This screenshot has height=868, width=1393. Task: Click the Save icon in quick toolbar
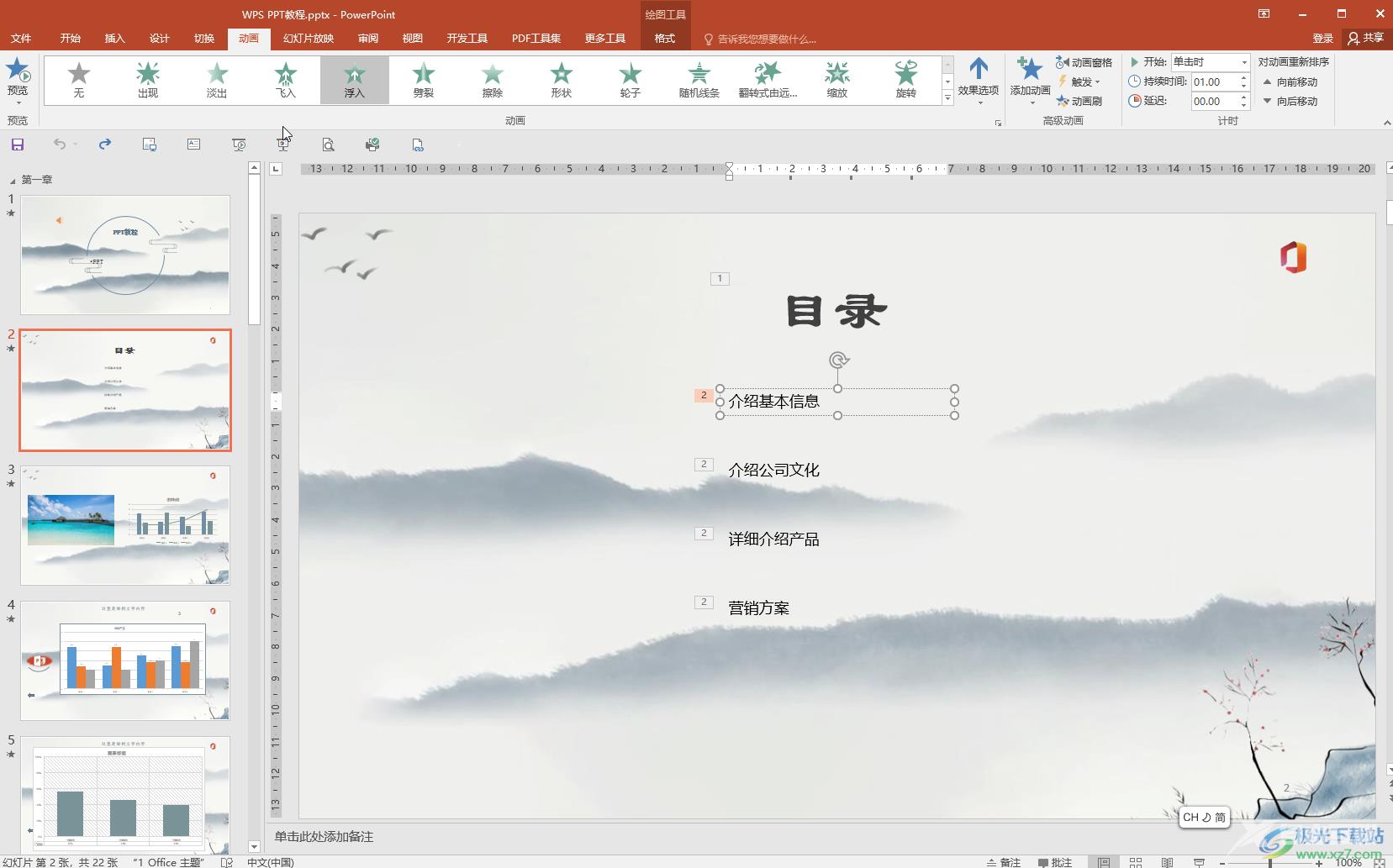coord(17,145)
